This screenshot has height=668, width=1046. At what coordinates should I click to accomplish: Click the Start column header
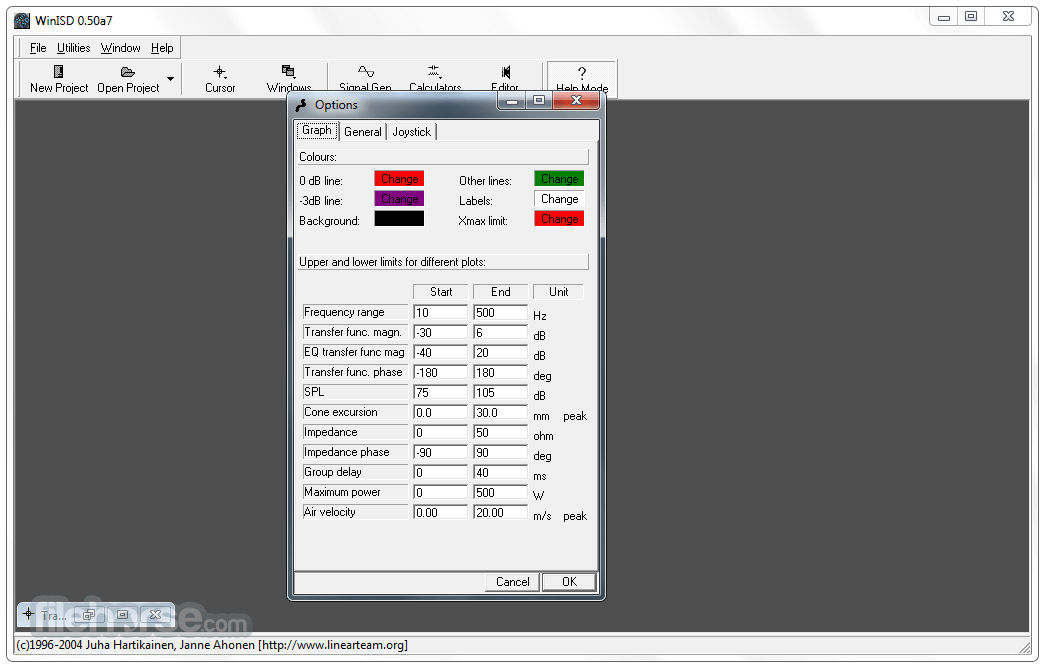pyautogui.click(x=440, y=292)
